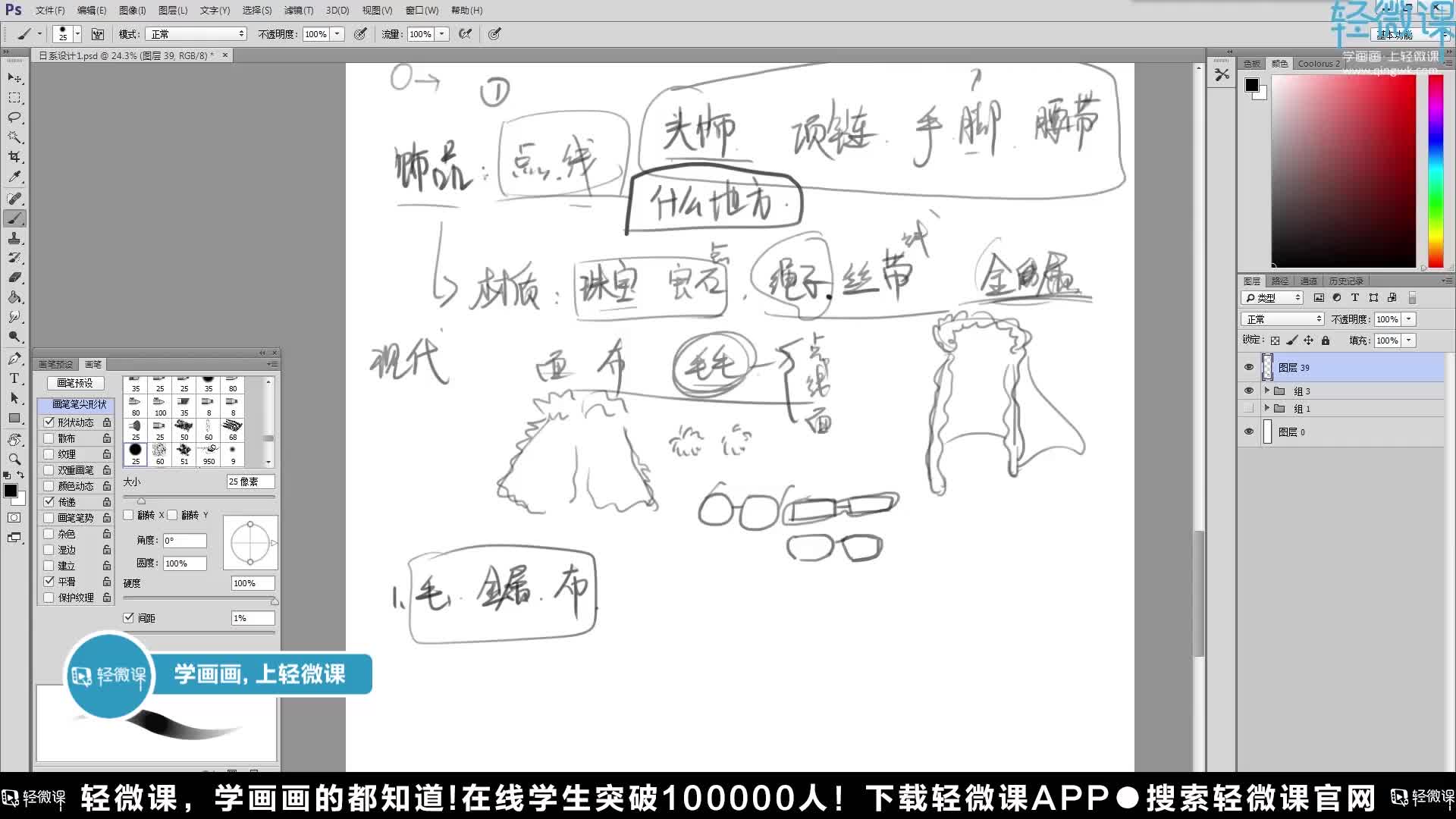Select the Move tool
Image resolution: width=1456 pixels, height=819 pixels.
[14, 78]
